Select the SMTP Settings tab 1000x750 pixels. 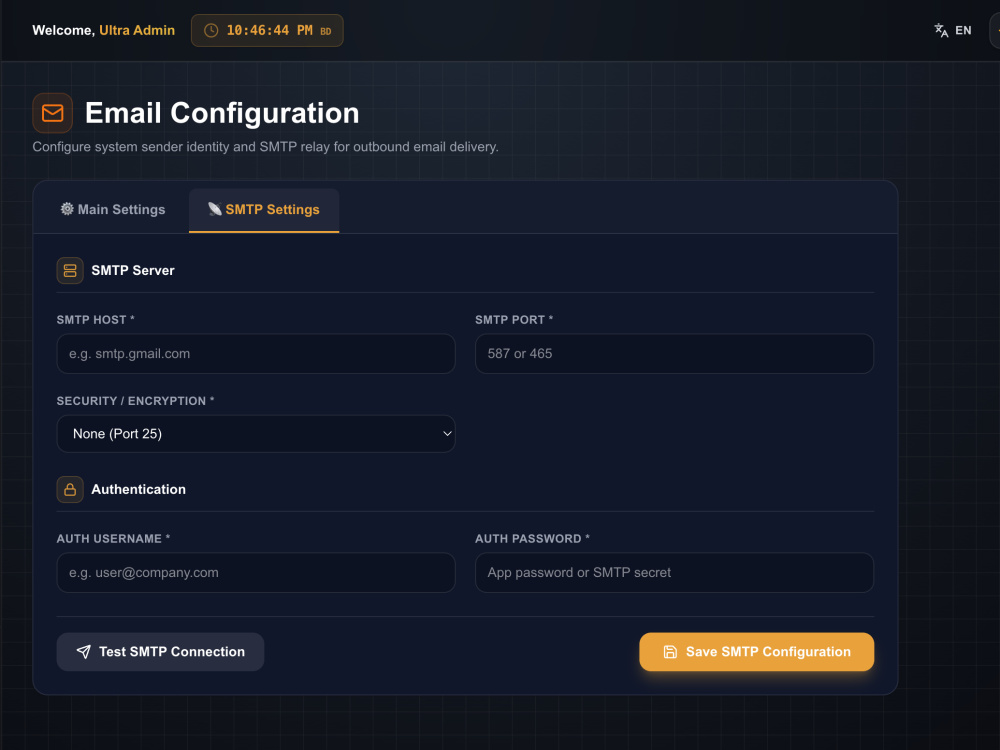pos(264,210)
